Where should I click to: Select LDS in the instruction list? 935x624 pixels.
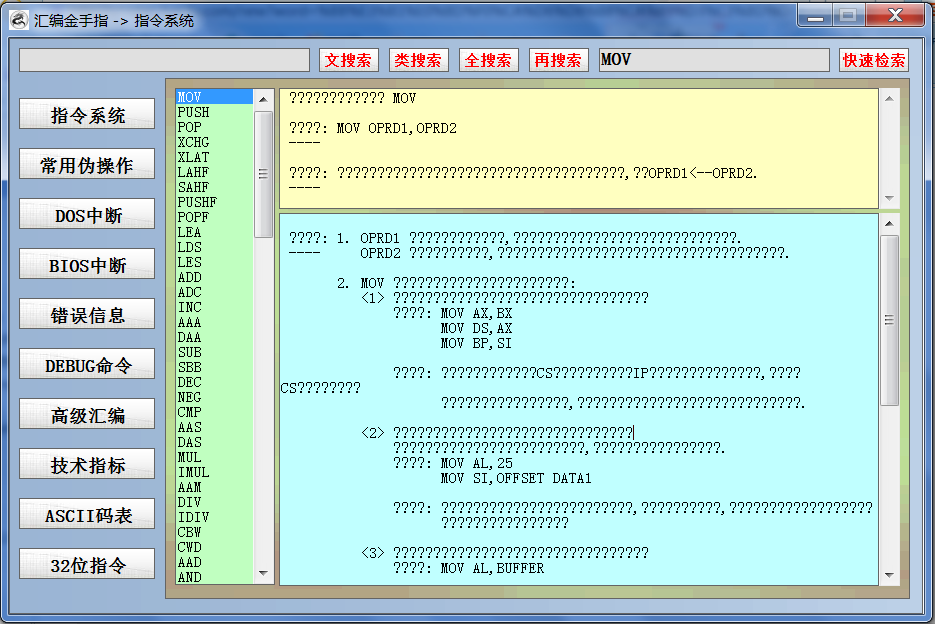pyautogui.click(x=214, y=247)
